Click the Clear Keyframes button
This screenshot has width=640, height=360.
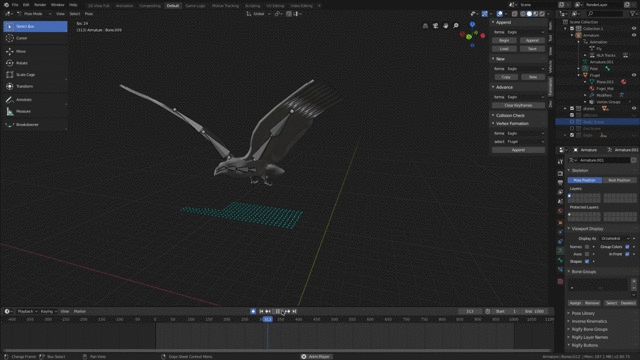click(518, 105)
